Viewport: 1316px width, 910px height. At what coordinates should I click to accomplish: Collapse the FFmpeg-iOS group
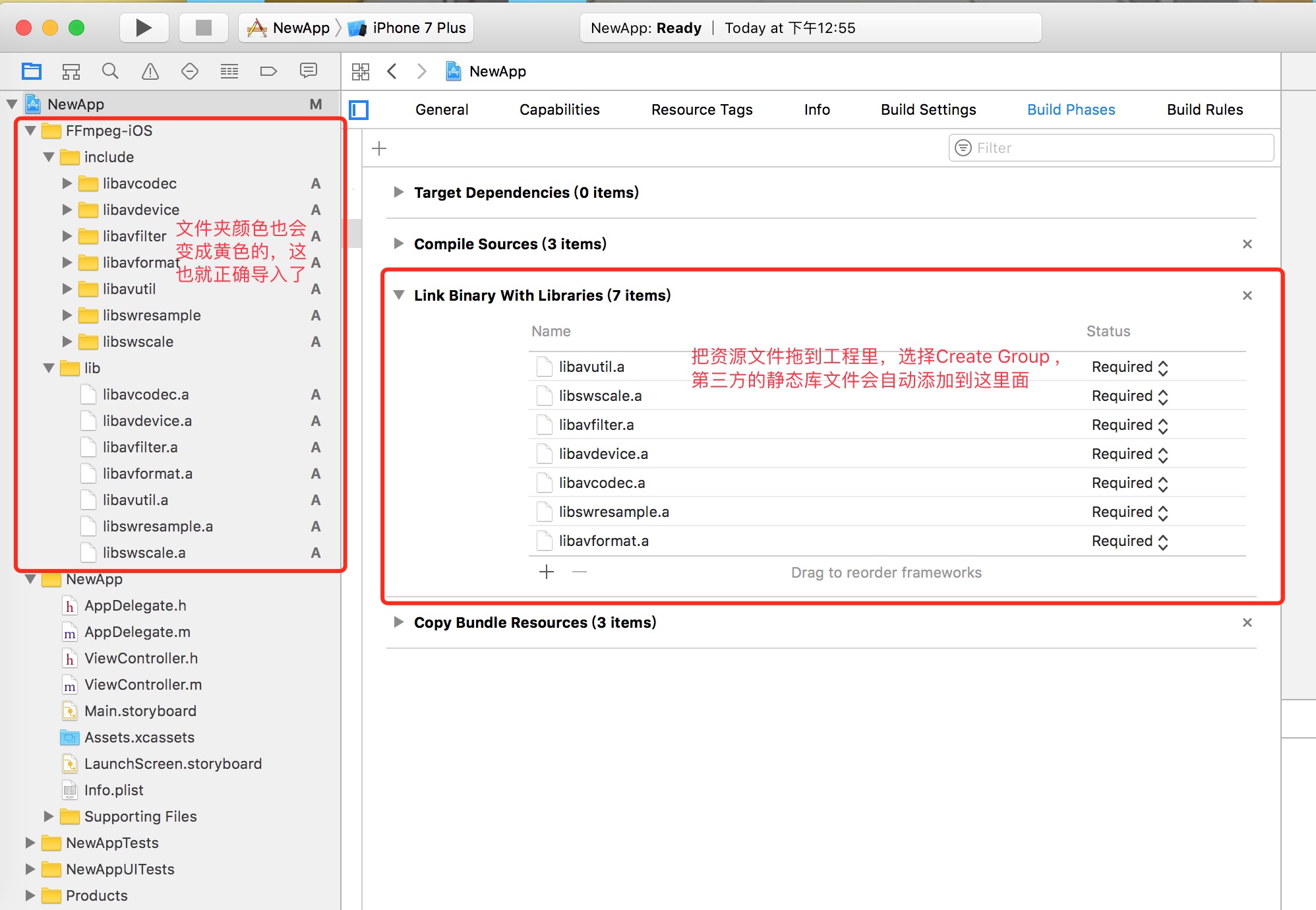click(x=30, y=131)
